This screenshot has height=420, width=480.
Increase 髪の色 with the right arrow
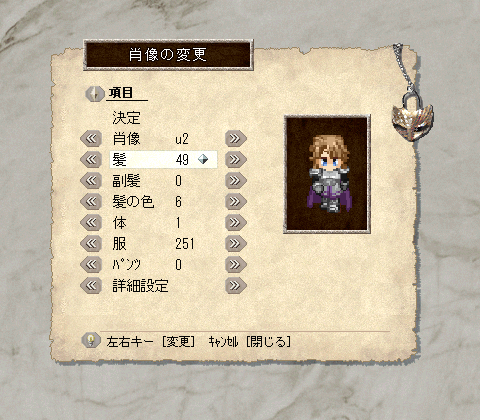236,202
